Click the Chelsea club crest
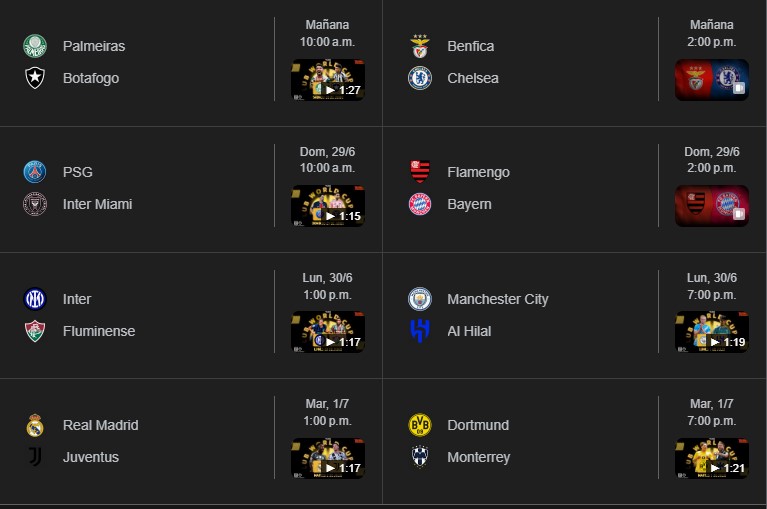This screenshot has width=767, height=509. click(x=420, y=78)
